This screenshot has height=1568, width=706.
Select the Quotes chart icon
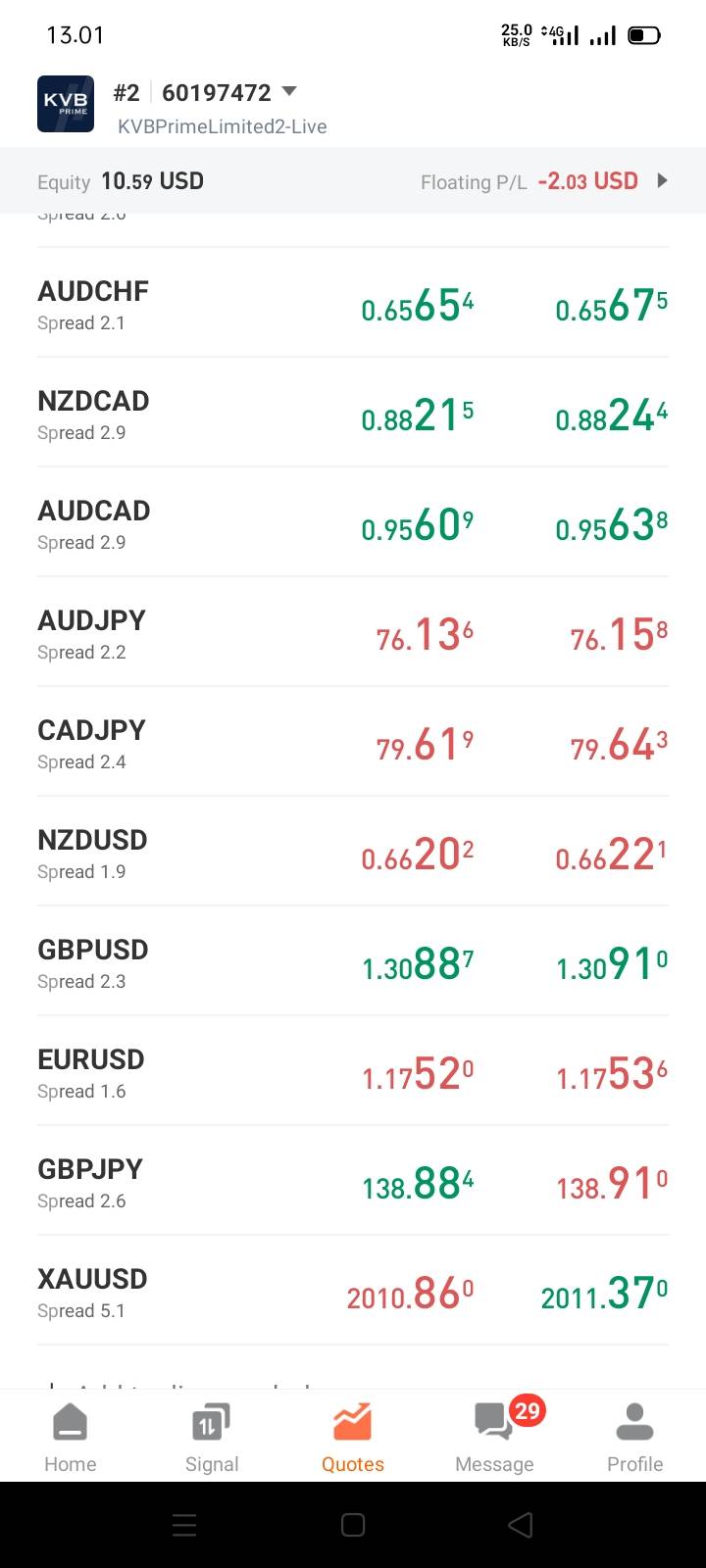tap(352, 1422)
